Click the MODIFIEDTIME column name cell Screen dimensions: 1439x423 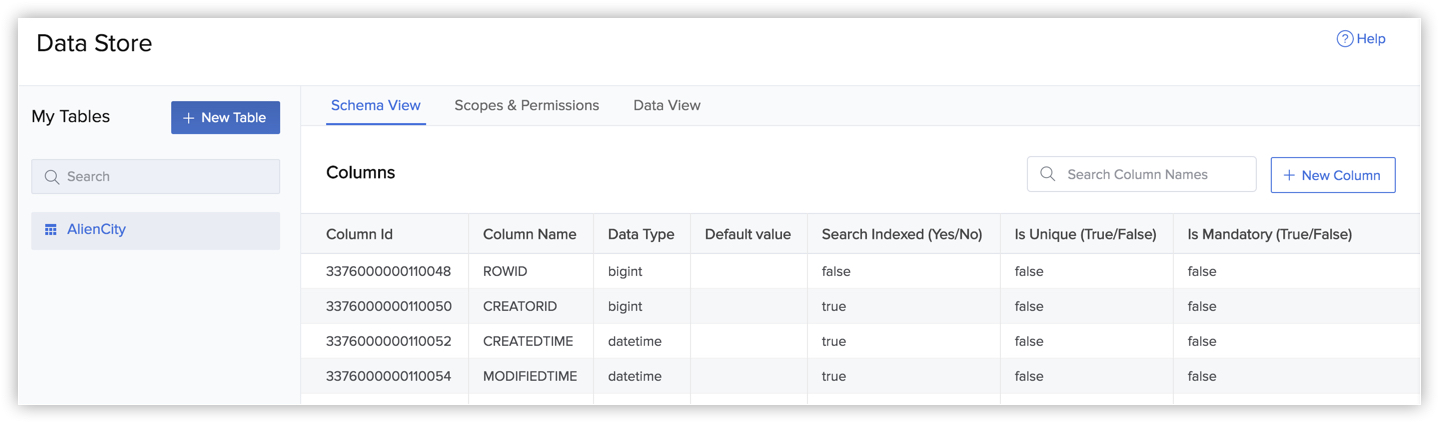530,376
